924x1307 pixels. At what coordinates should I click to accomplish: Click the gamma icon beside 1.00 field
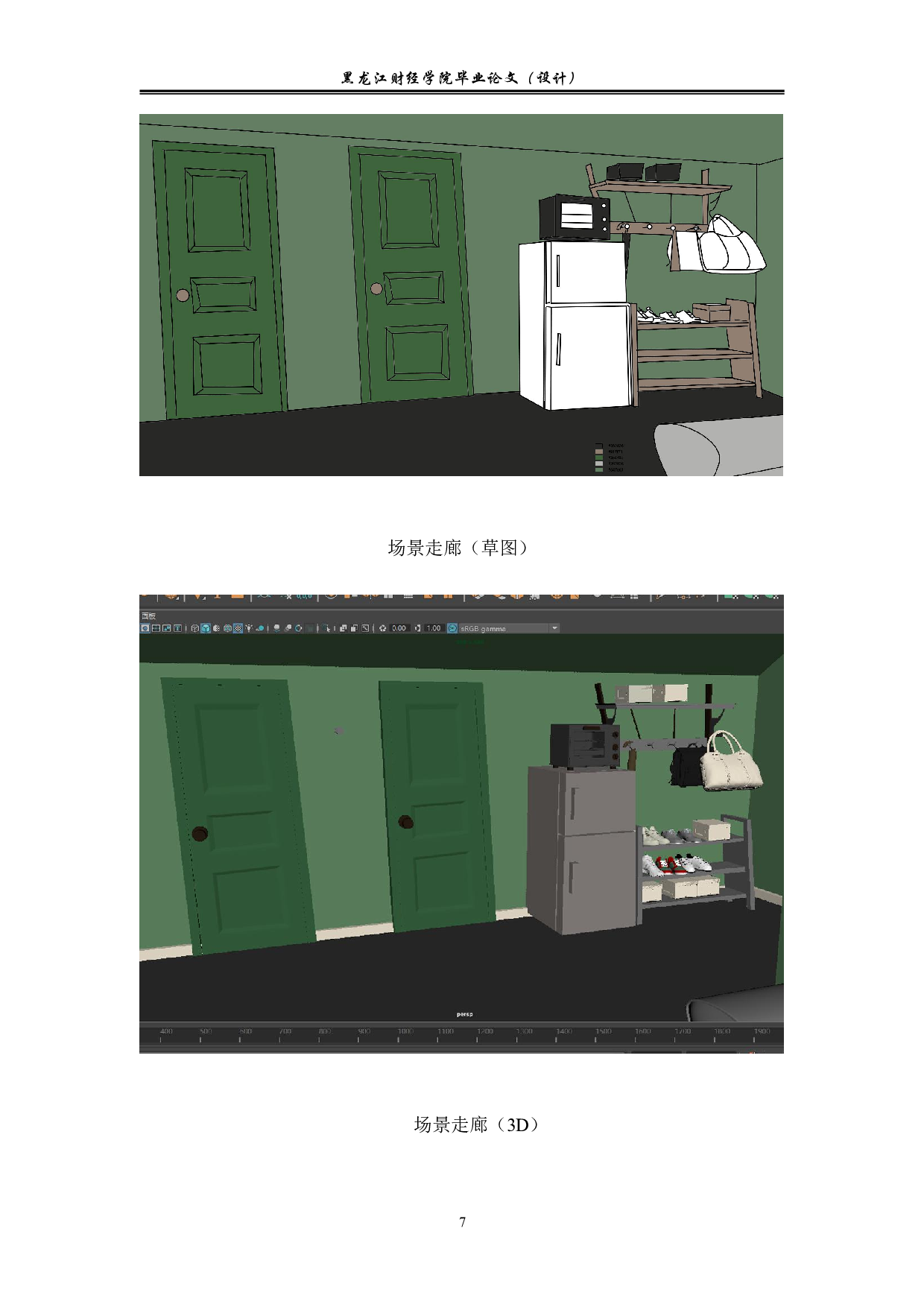418,628
